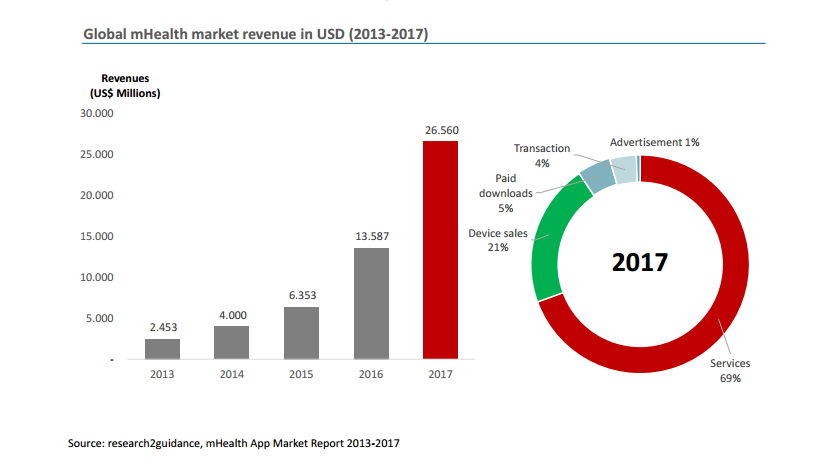
Task: Click the 26.560 value label
Action: click(440, 130)
